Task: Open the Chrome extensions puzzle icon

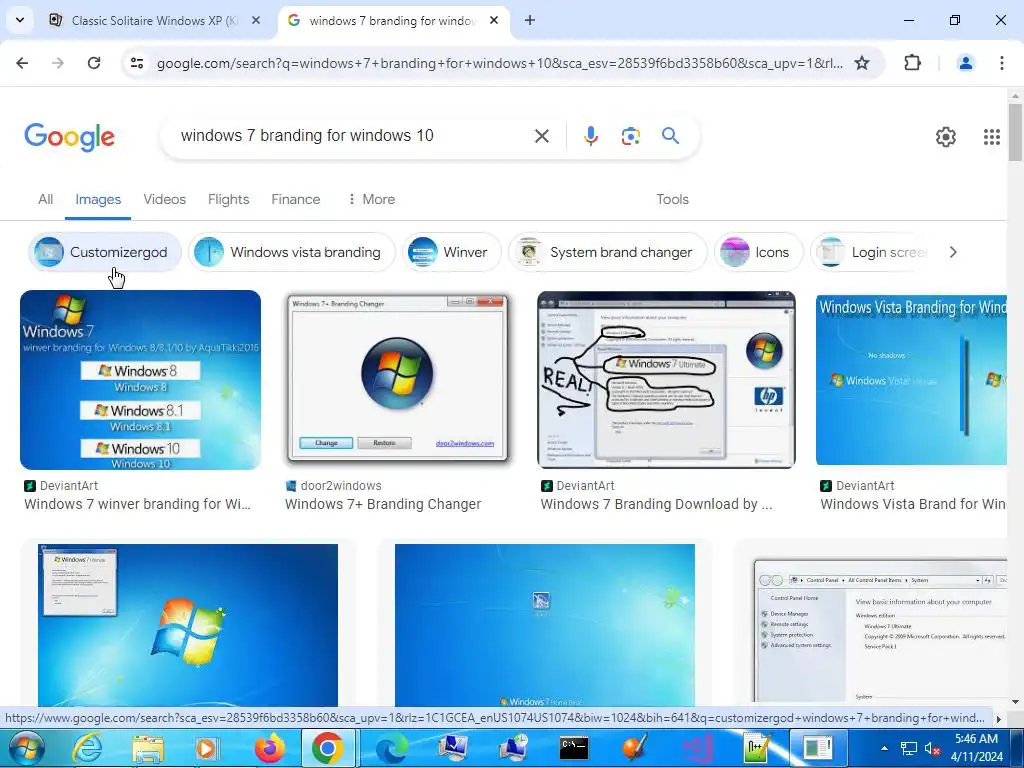Action: [x=912, y=63]
